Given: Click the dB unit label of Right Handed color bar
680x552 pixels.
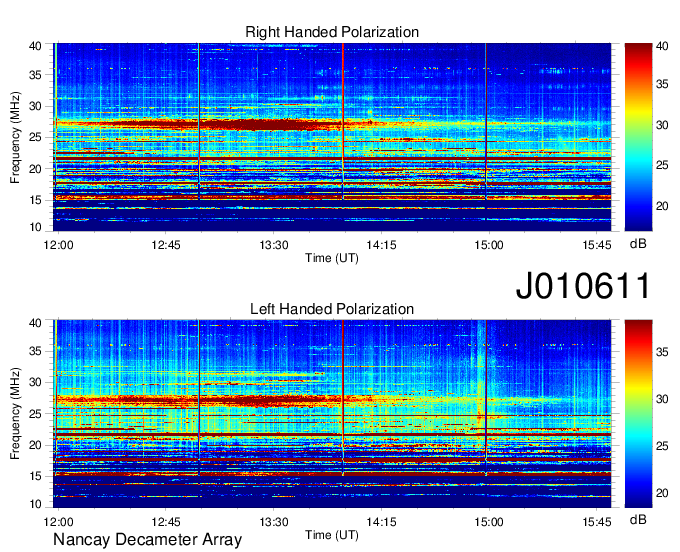Looking at the screenshot, I should pyautogui.click(x=638, y=244).
